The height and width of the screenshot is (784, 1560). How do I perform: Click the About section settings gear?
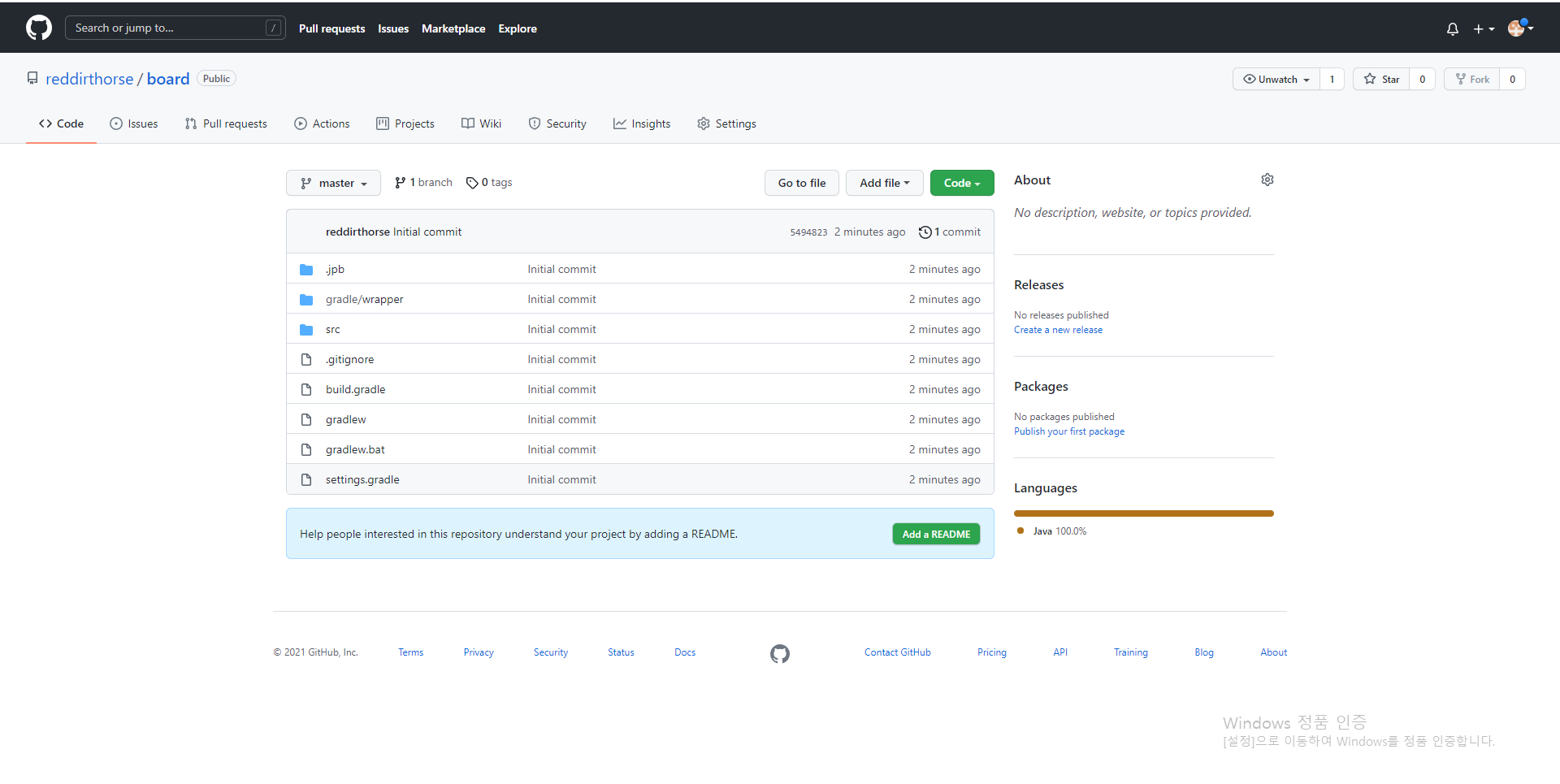click(1267, 180)
